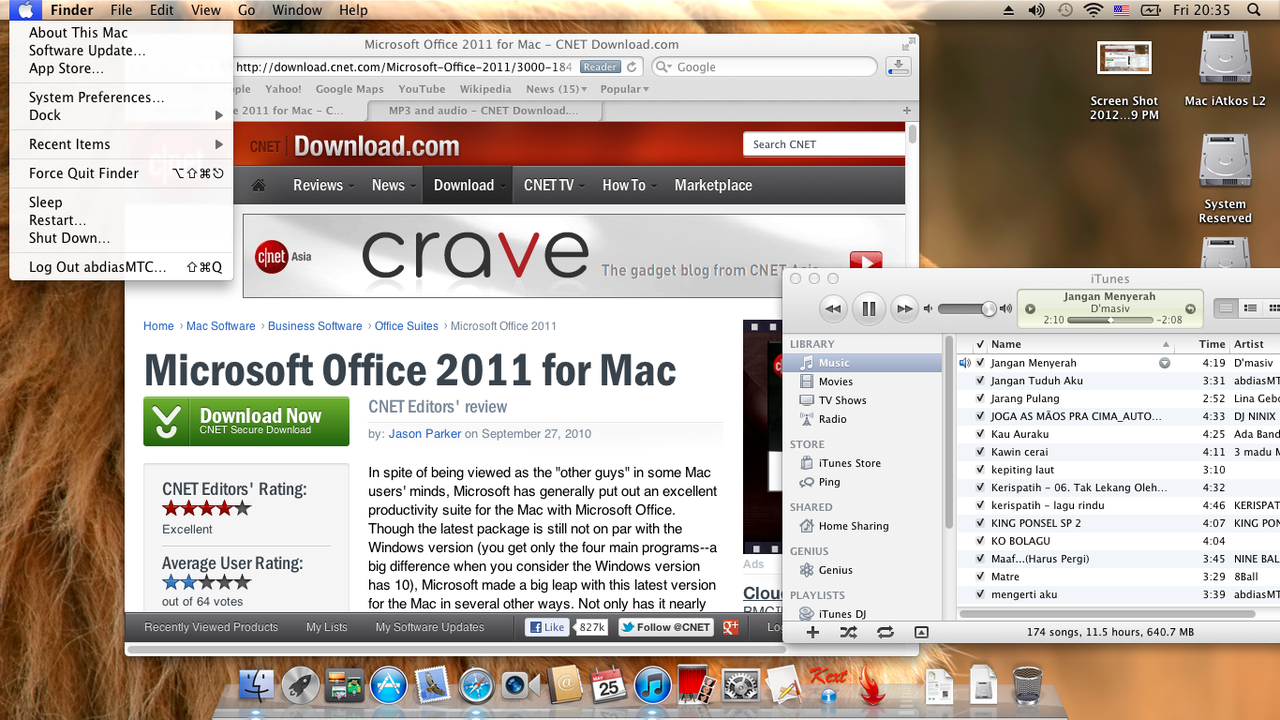Screen dimensions: 1280x720
Task: Uncheck the Matre song checkbox
Action: [981, 577]
